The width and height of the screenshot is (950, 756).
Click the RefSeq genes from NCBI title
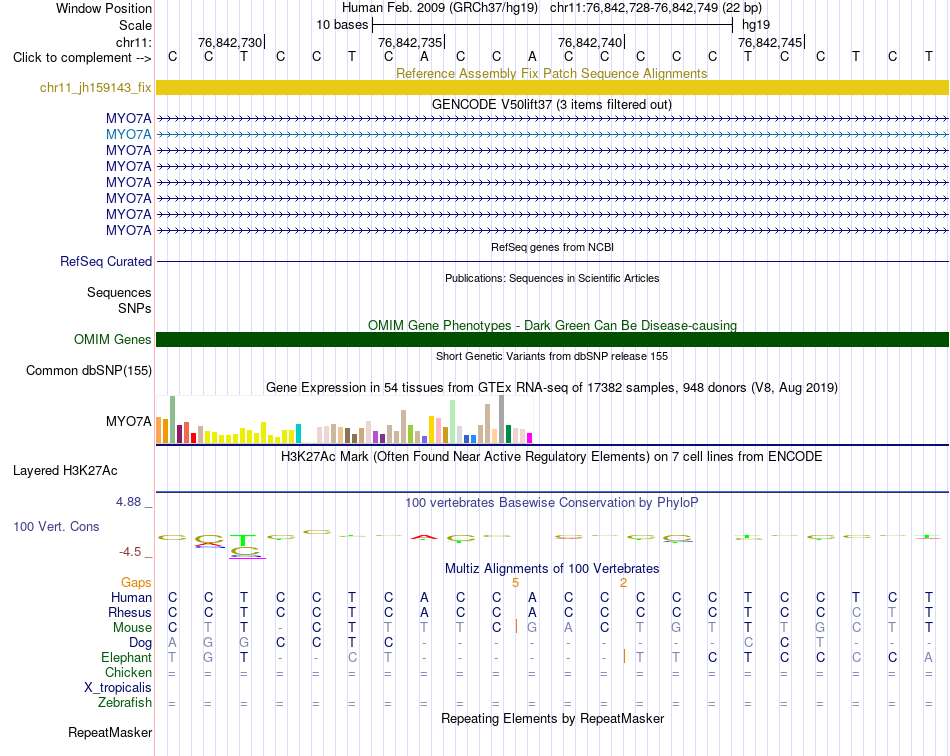pyautogui.click(x=552, y=247)
